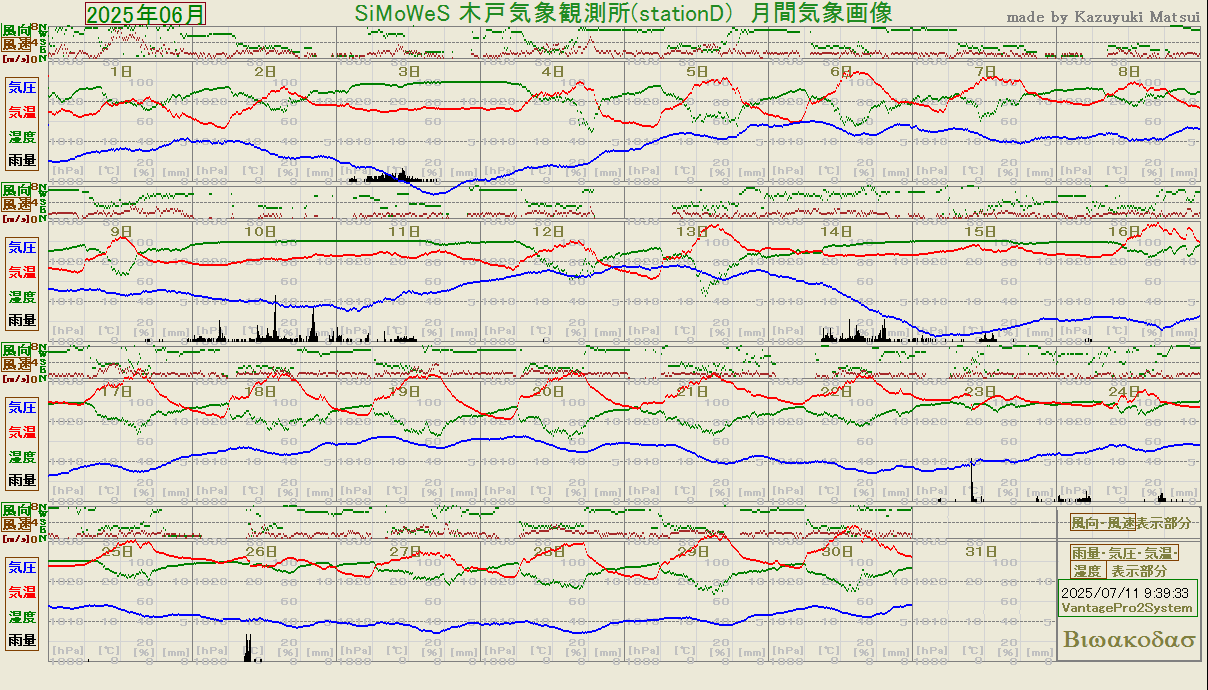Click the Βιωακοδασ logo text
The height and width of the screenshot is (690, 1208).
pyautogui.click(x=1130, y=640)
